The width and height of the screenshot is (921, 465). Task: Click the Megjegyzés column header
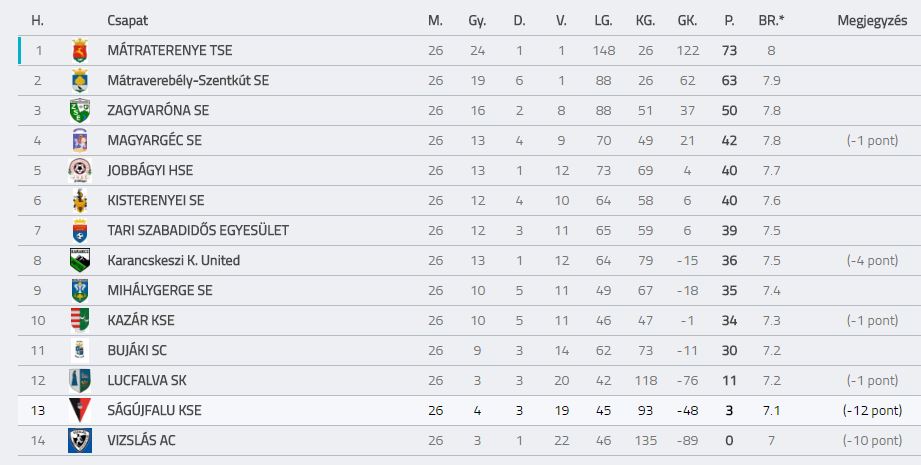(872, 21)
